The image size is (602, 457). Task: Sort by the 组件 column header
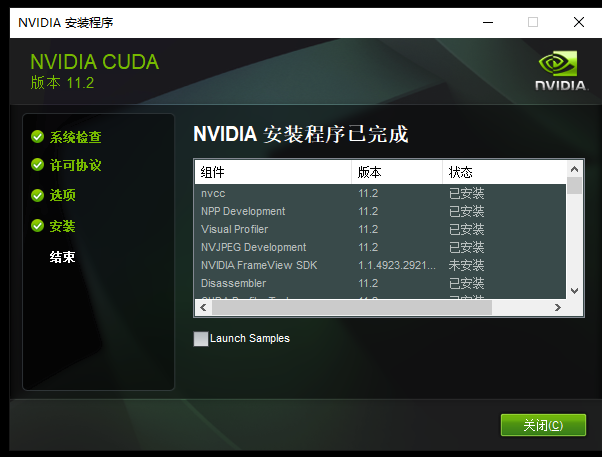click(x=272, y=172)
